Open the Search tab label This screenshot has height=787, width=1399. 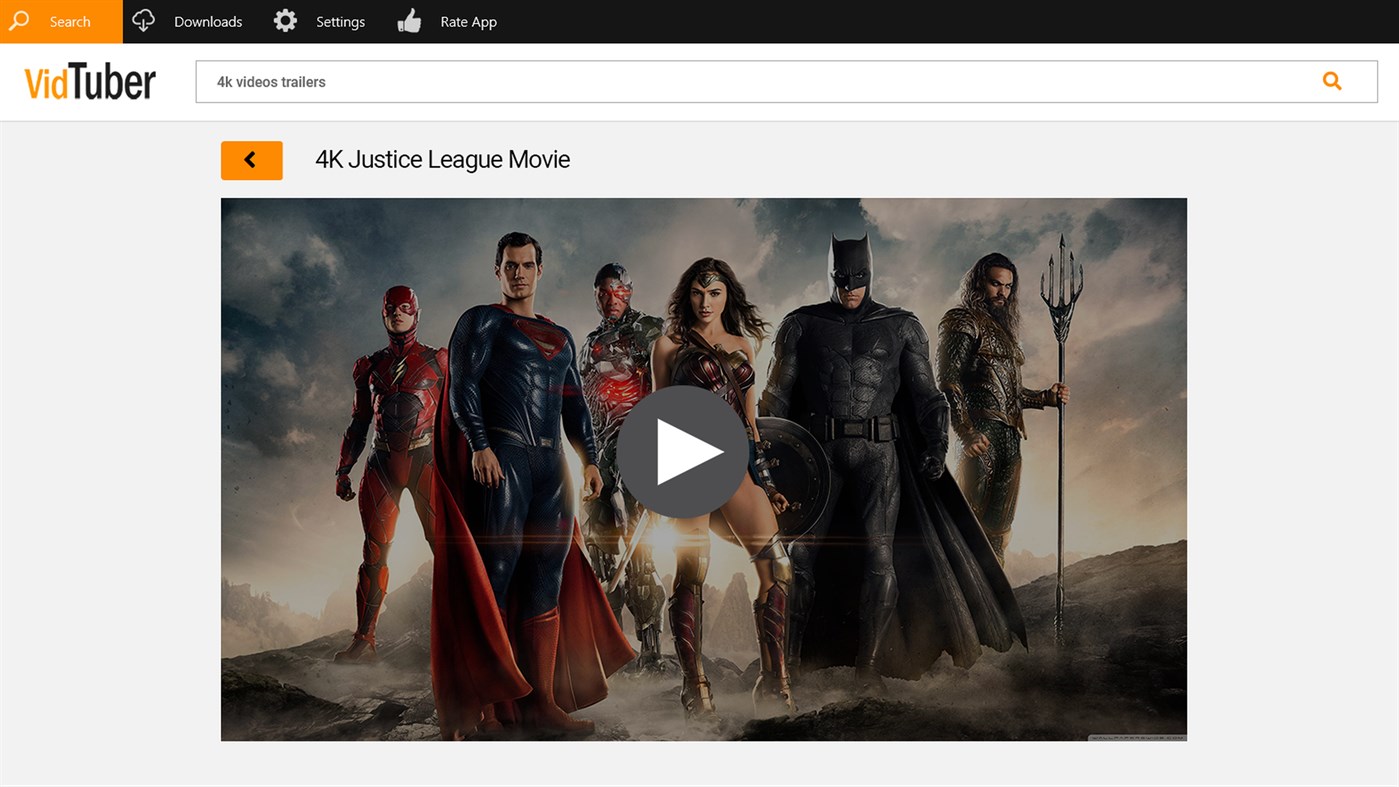(x=70, y=22)
